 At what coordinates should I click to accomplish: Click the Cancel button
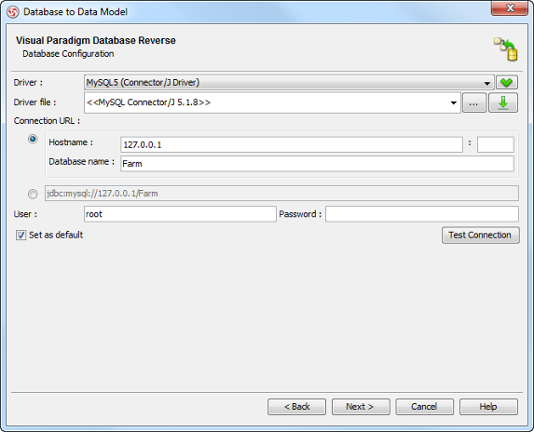(425, 407)
